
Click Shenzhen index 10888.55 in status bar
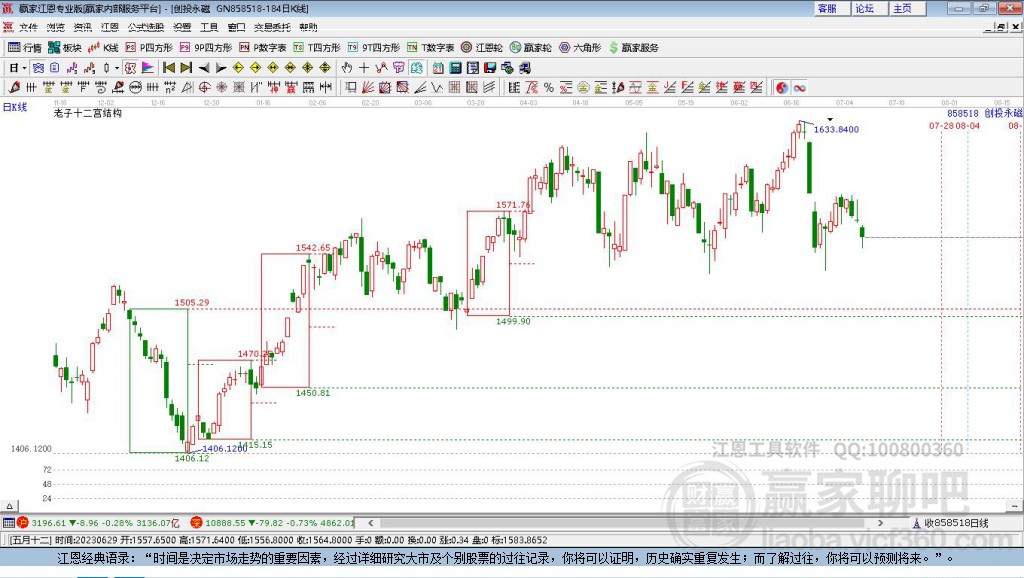click(x=226, y=523)
